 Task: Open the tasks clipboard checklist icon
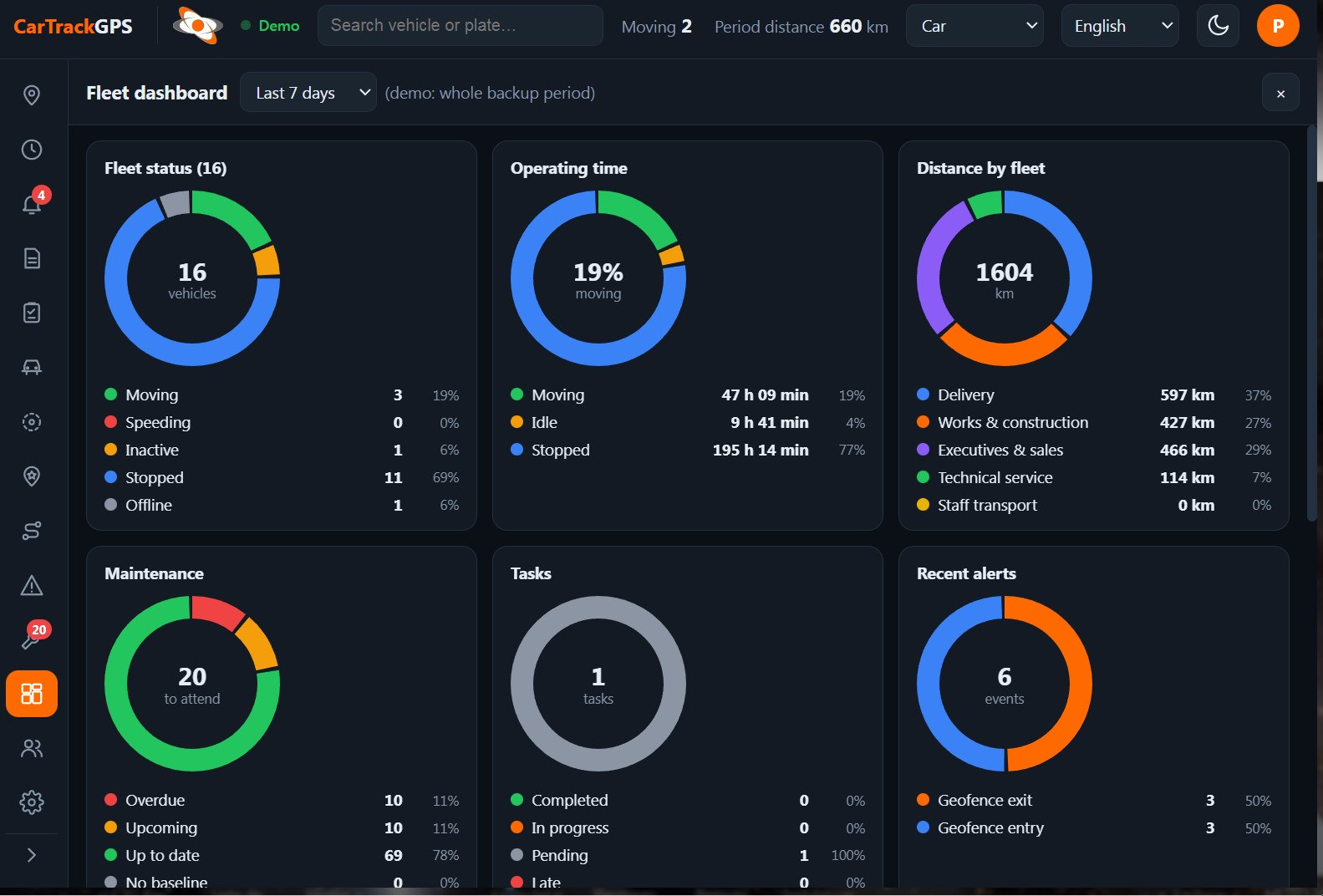pyautogui.click(x=32, y=313)
